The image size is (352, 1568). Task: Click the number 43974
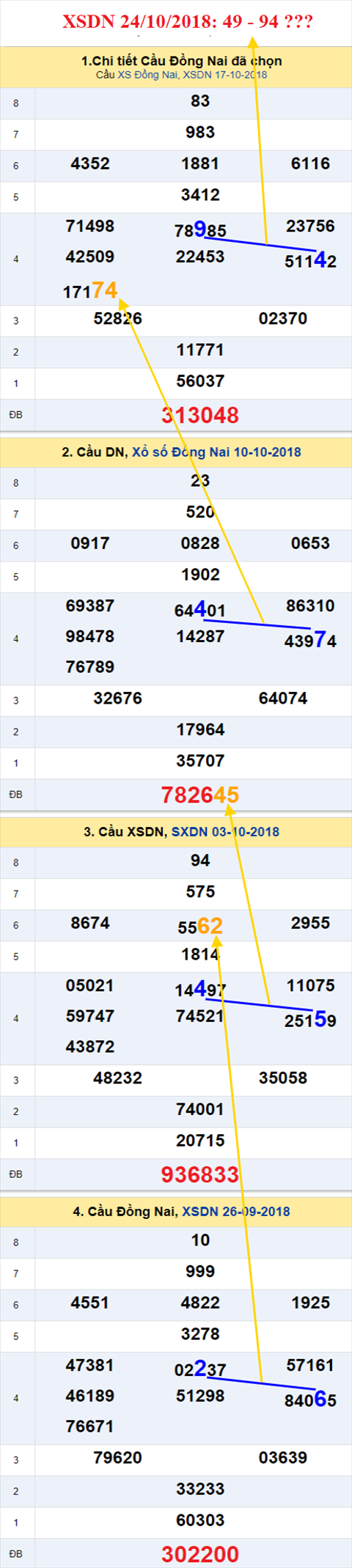(310, 641)
